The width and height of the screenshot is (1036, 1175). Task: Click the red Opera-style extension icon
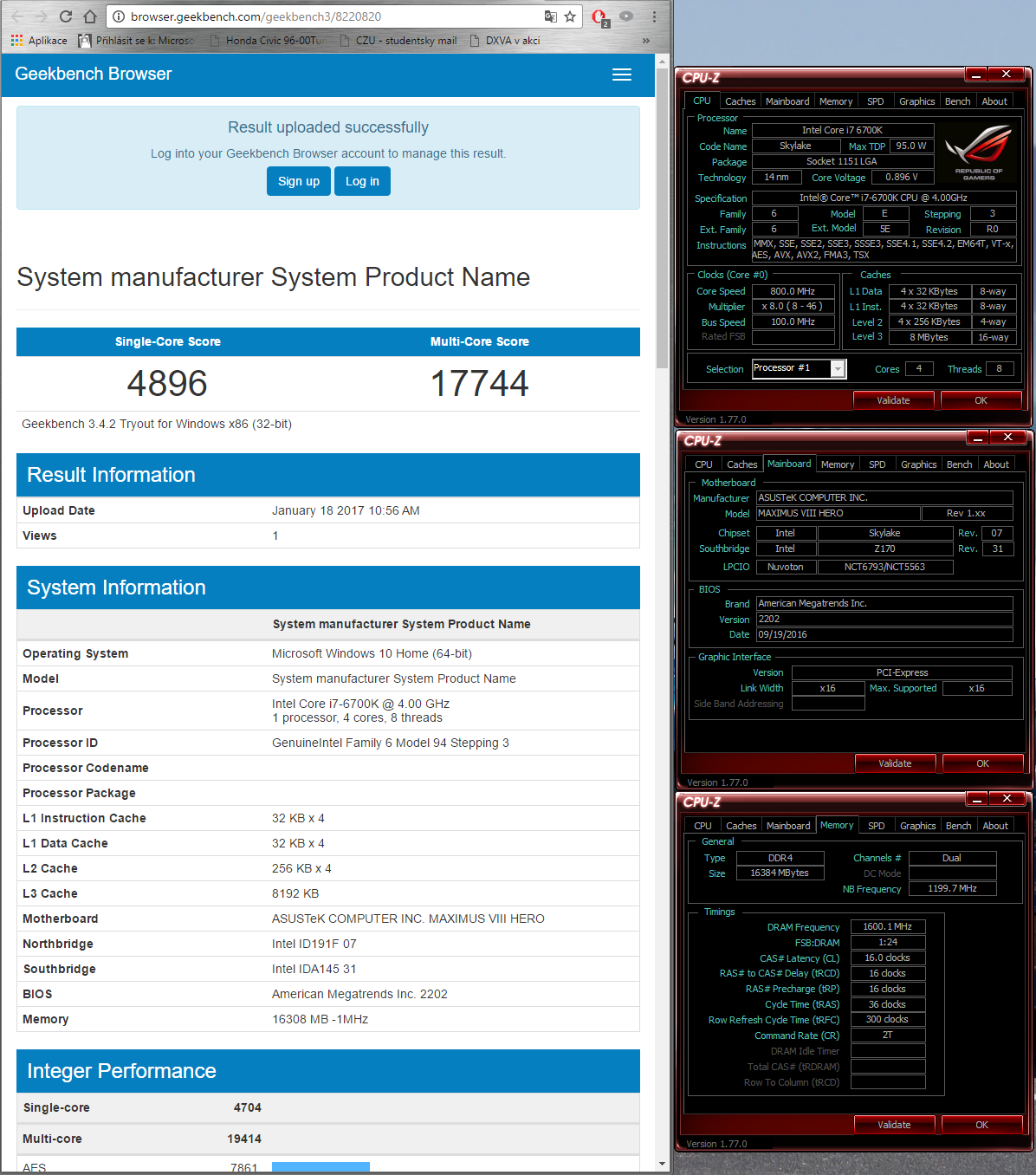[599, 16]
